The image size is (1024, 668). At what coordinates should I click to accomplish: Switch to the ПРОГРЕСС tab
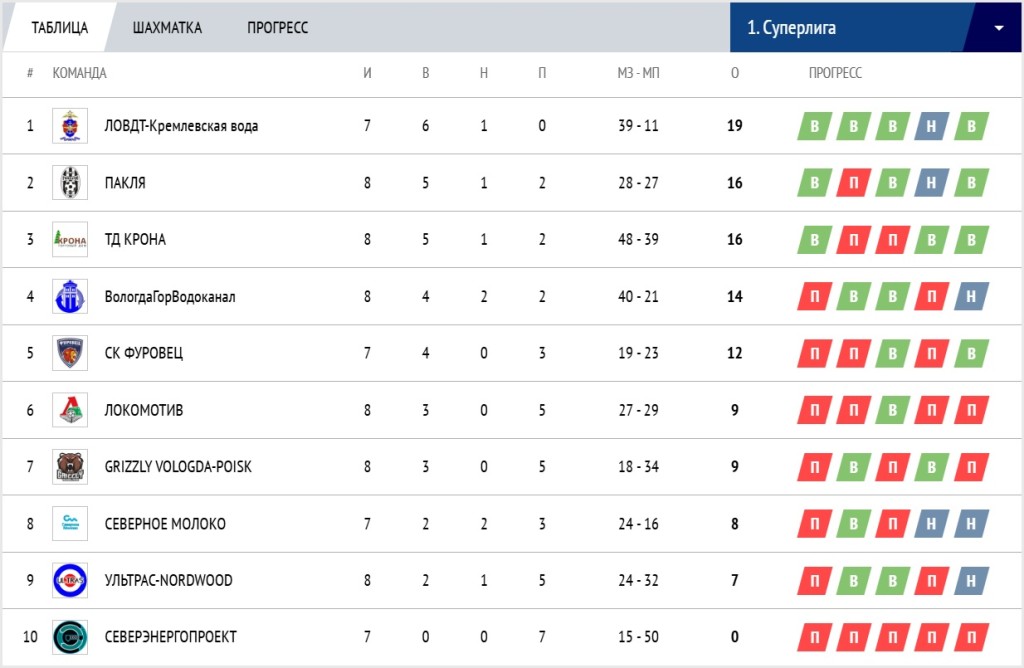278,28
